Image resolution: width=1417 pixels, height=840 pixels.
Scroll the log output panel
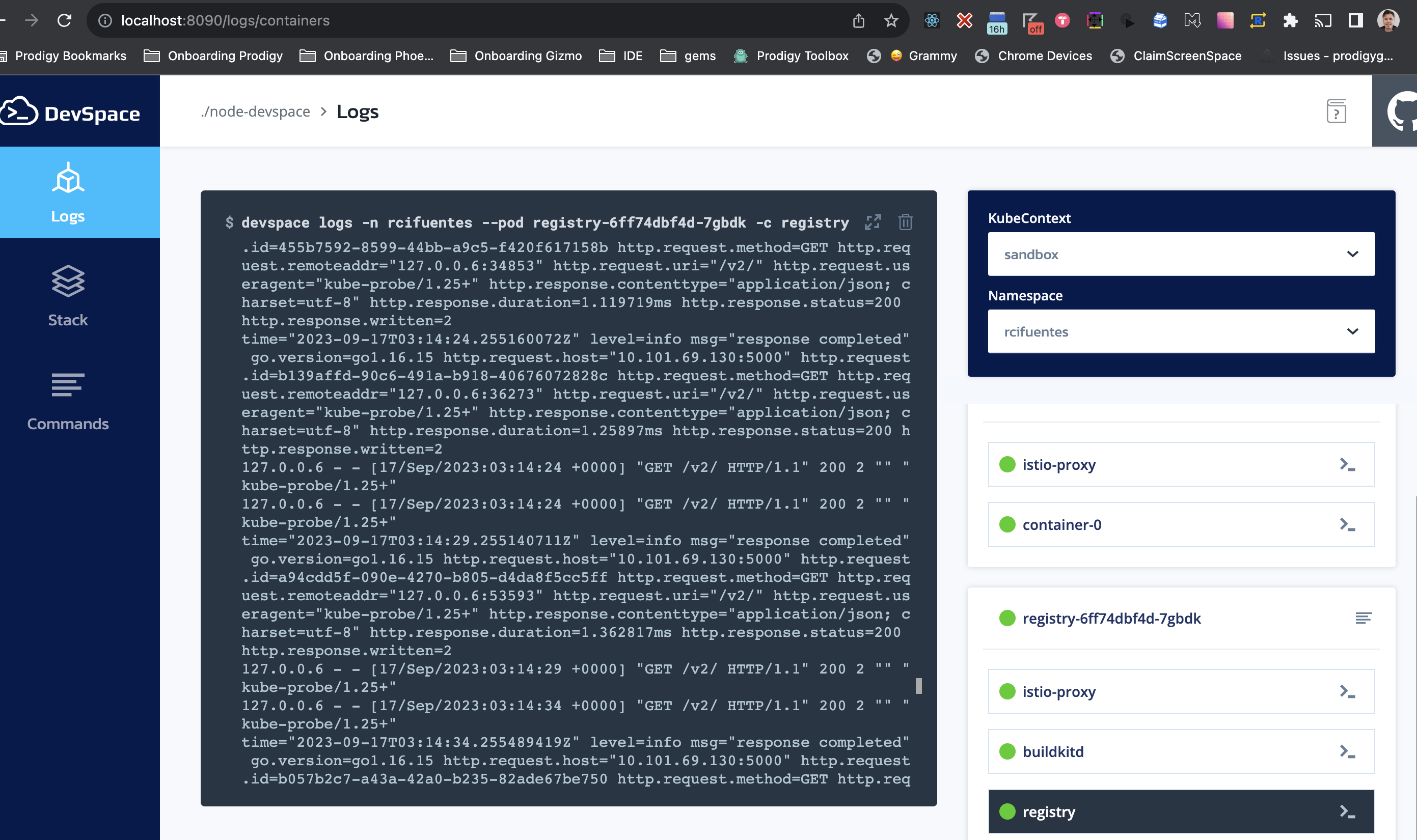[919, 685]
